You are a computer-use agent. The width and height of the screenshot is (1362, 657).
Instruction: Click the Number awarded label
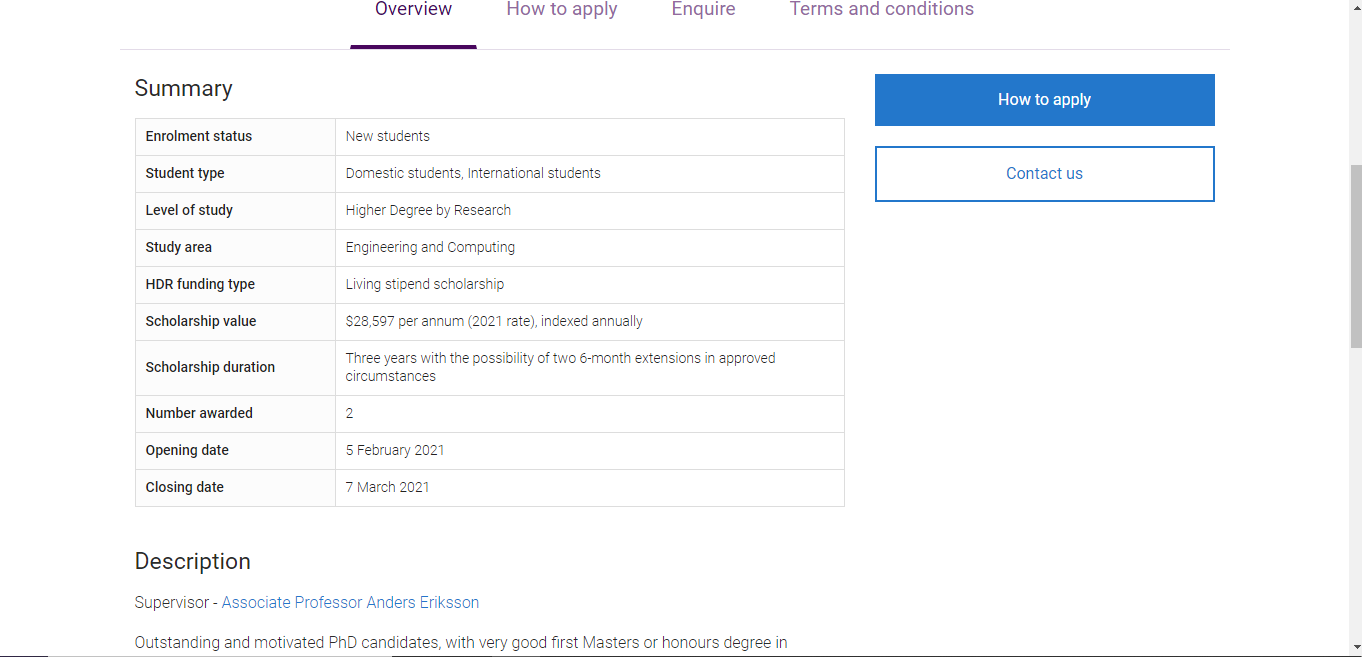(199, 414)
